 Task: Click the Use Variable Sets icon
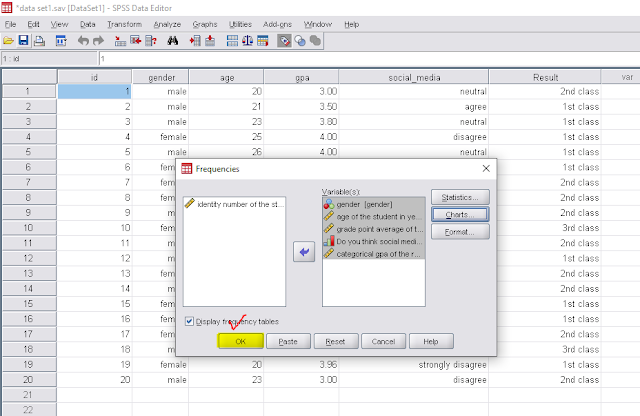point(300,41)
